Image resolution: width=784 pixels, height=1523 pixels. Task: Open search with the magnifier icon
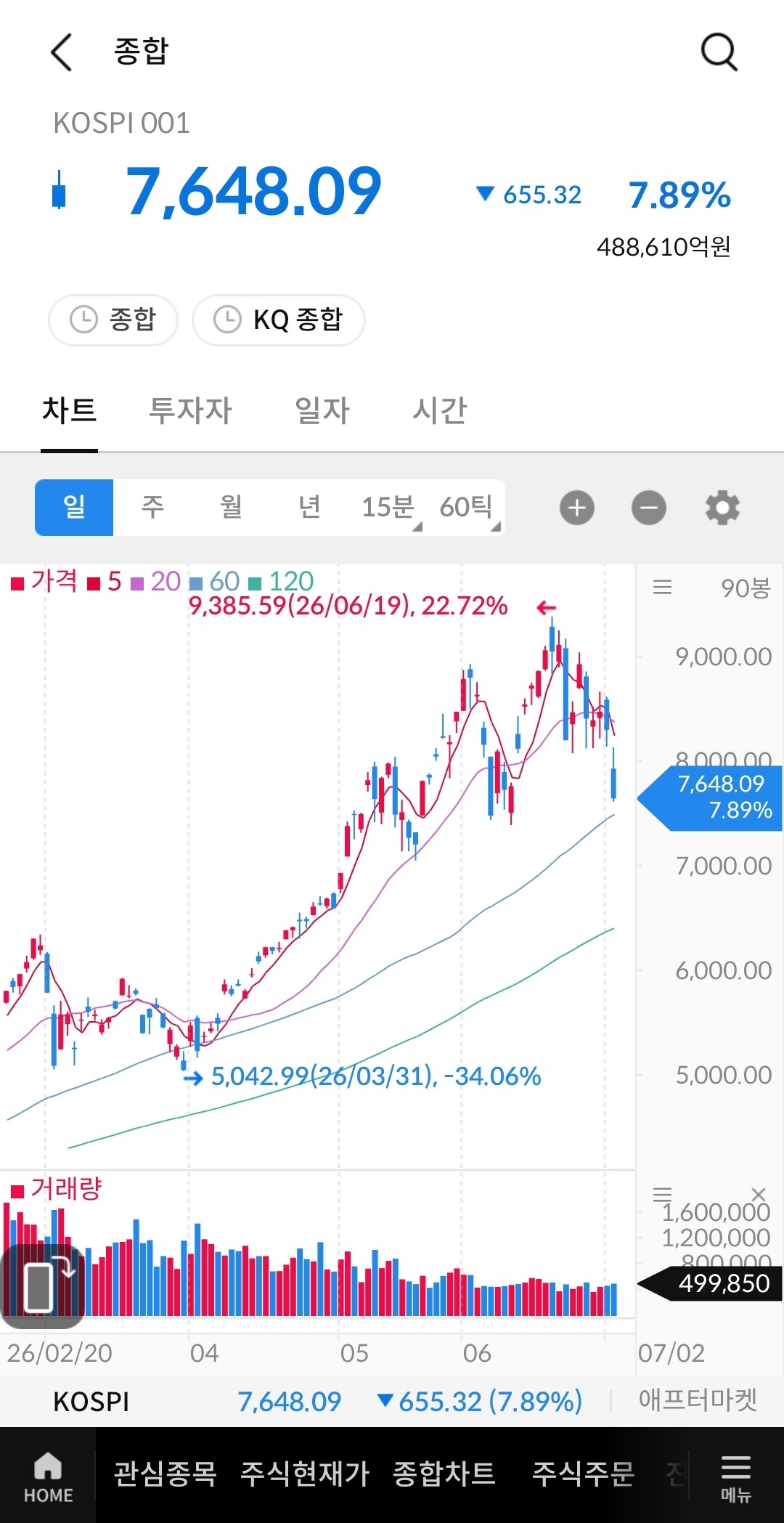point(719,52)
